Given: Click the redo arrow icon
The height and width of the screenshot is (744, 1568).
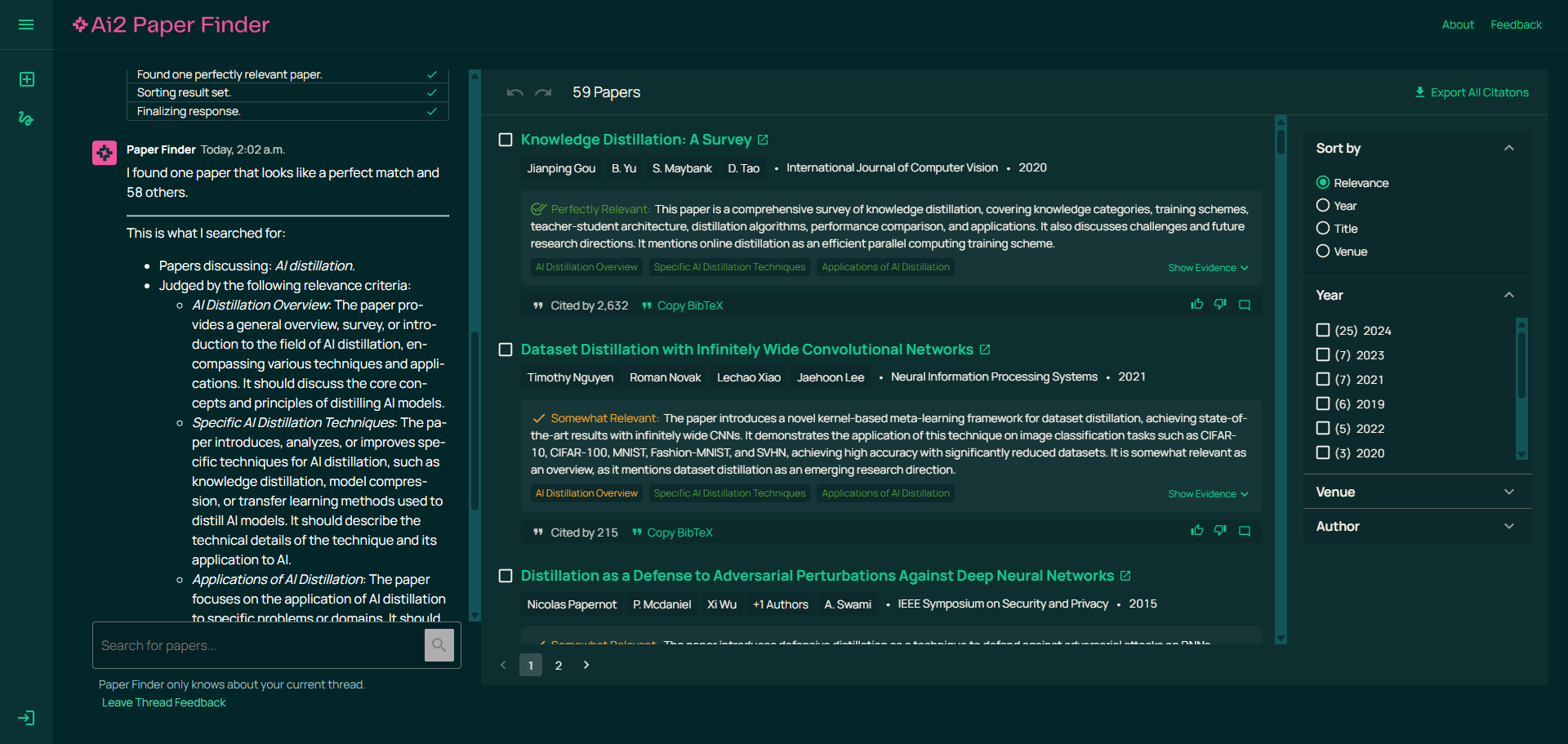Looking at the screenshot, I should (543, 92).
